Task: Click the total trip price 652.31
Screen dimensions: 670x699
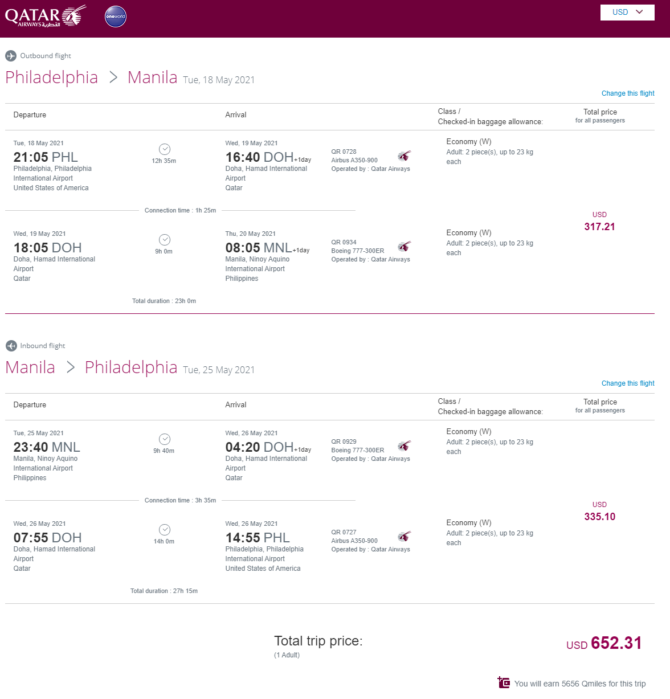Action: (616, 643)
